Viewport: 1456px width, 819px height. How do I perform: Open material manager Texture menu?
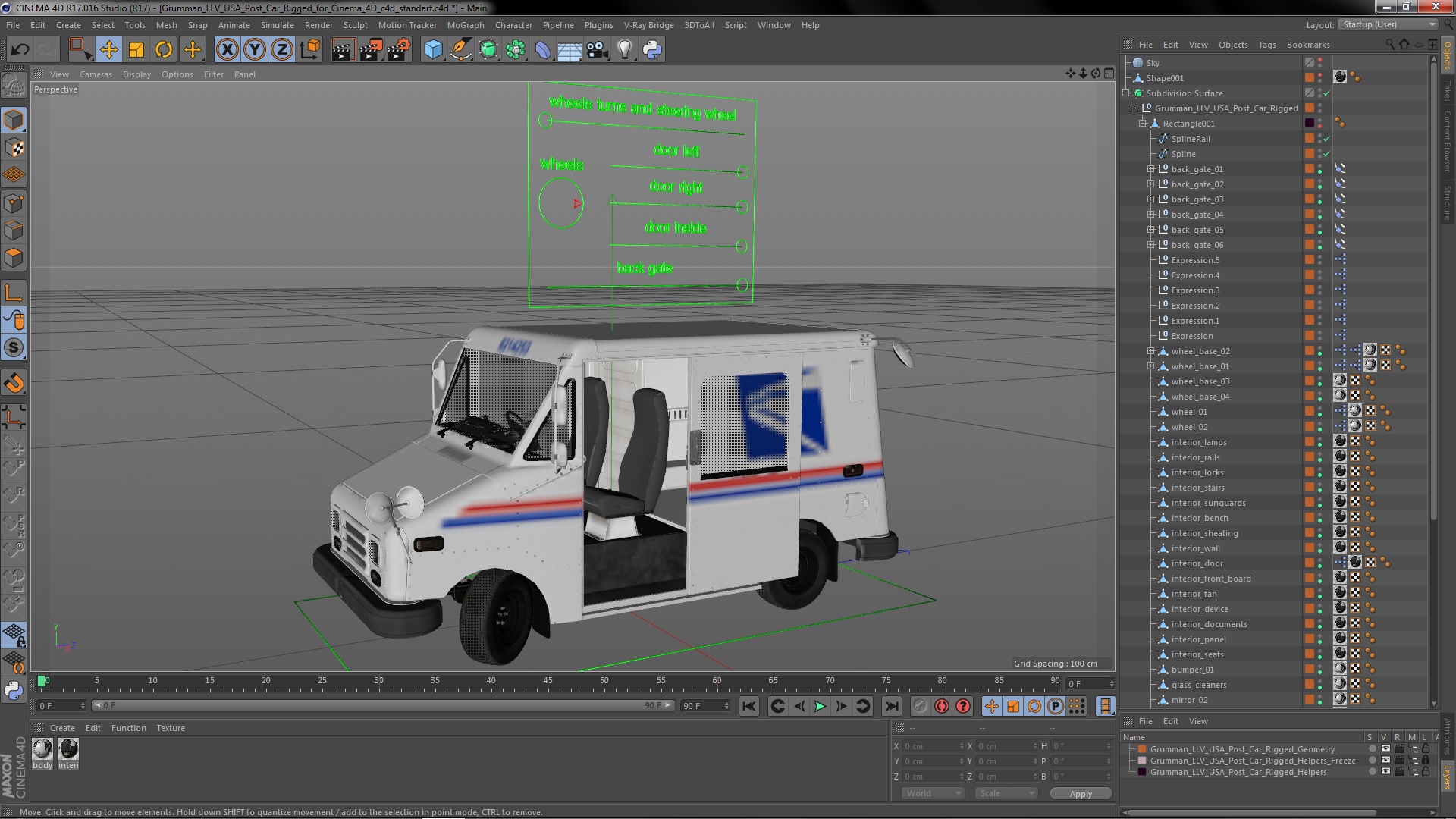coord(171,728)
